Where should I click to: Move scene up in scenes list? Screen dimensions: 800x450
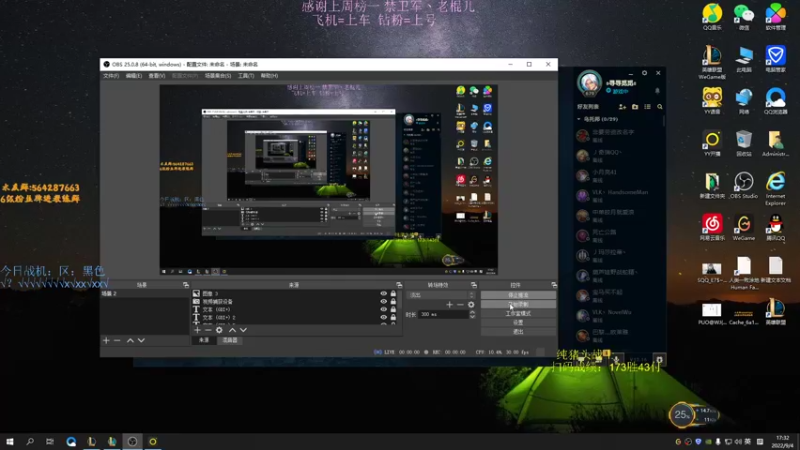130,340
